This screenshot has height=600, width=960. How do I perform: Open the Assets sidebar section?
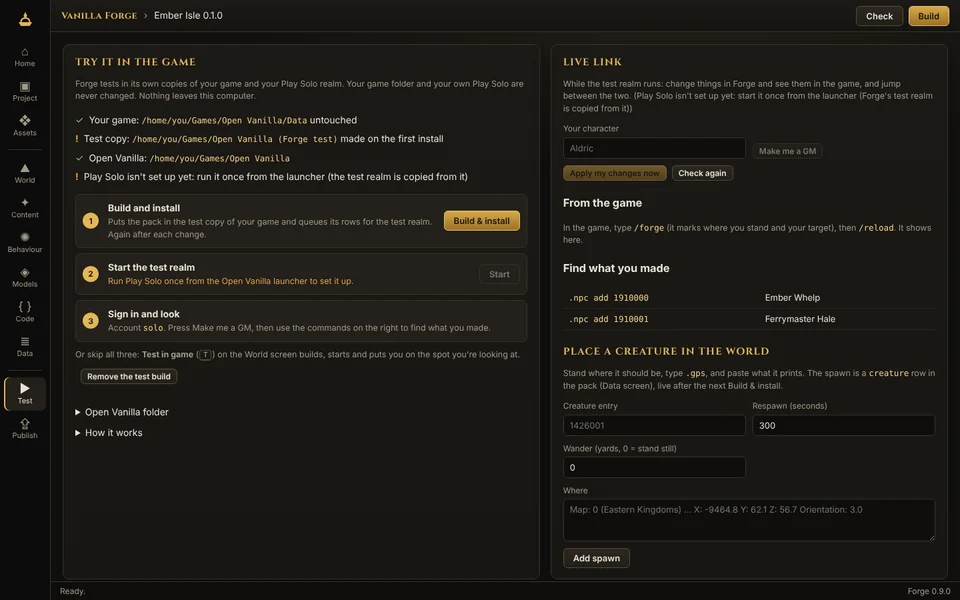[24, 126]
